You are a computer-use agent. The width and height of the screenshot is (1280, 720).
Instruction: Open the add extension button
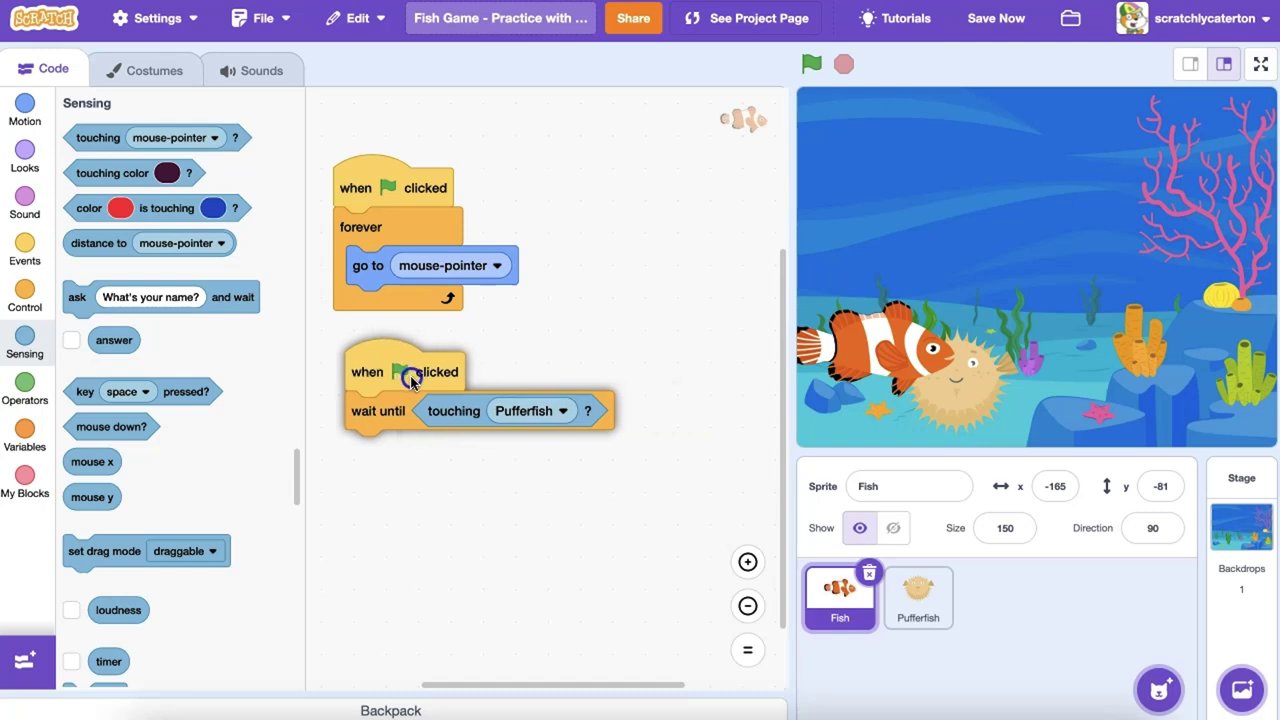click(26, 660)
